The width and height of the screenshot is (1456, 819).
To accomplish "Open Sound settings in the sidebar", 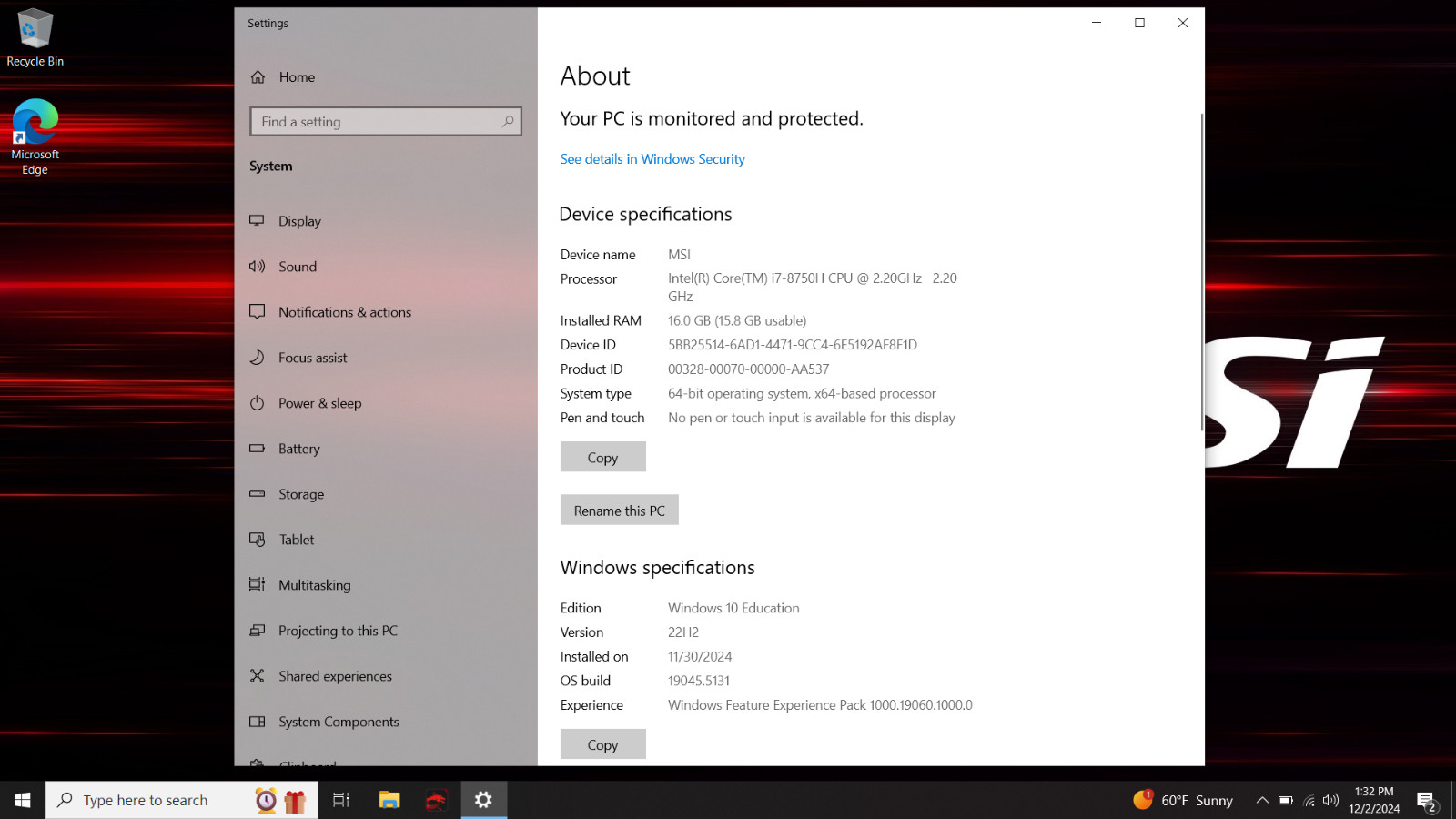I will click(x=298, y=267).
